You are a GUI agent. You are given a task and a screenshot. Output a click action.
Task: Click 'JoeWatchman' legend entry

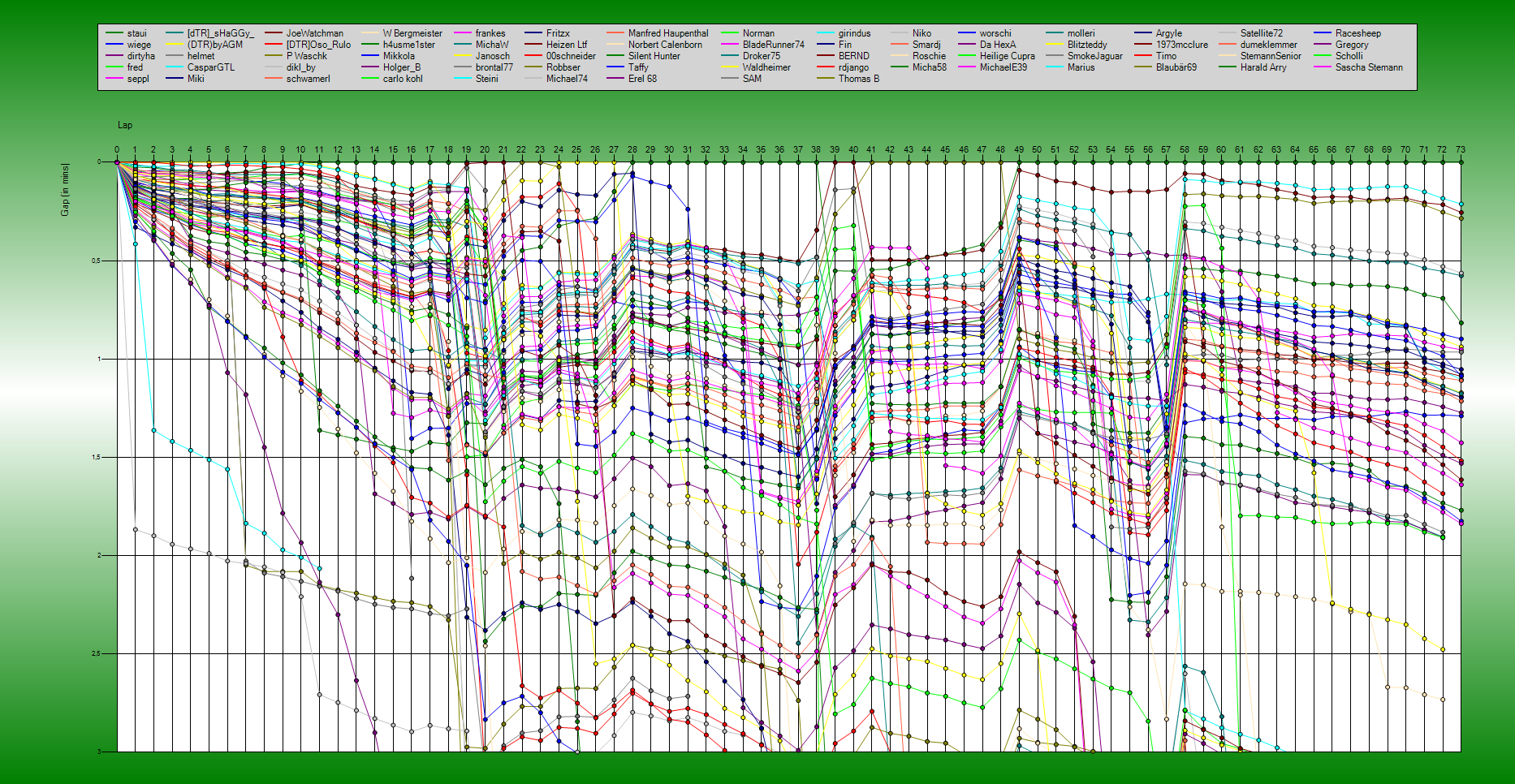pos(304,33)
